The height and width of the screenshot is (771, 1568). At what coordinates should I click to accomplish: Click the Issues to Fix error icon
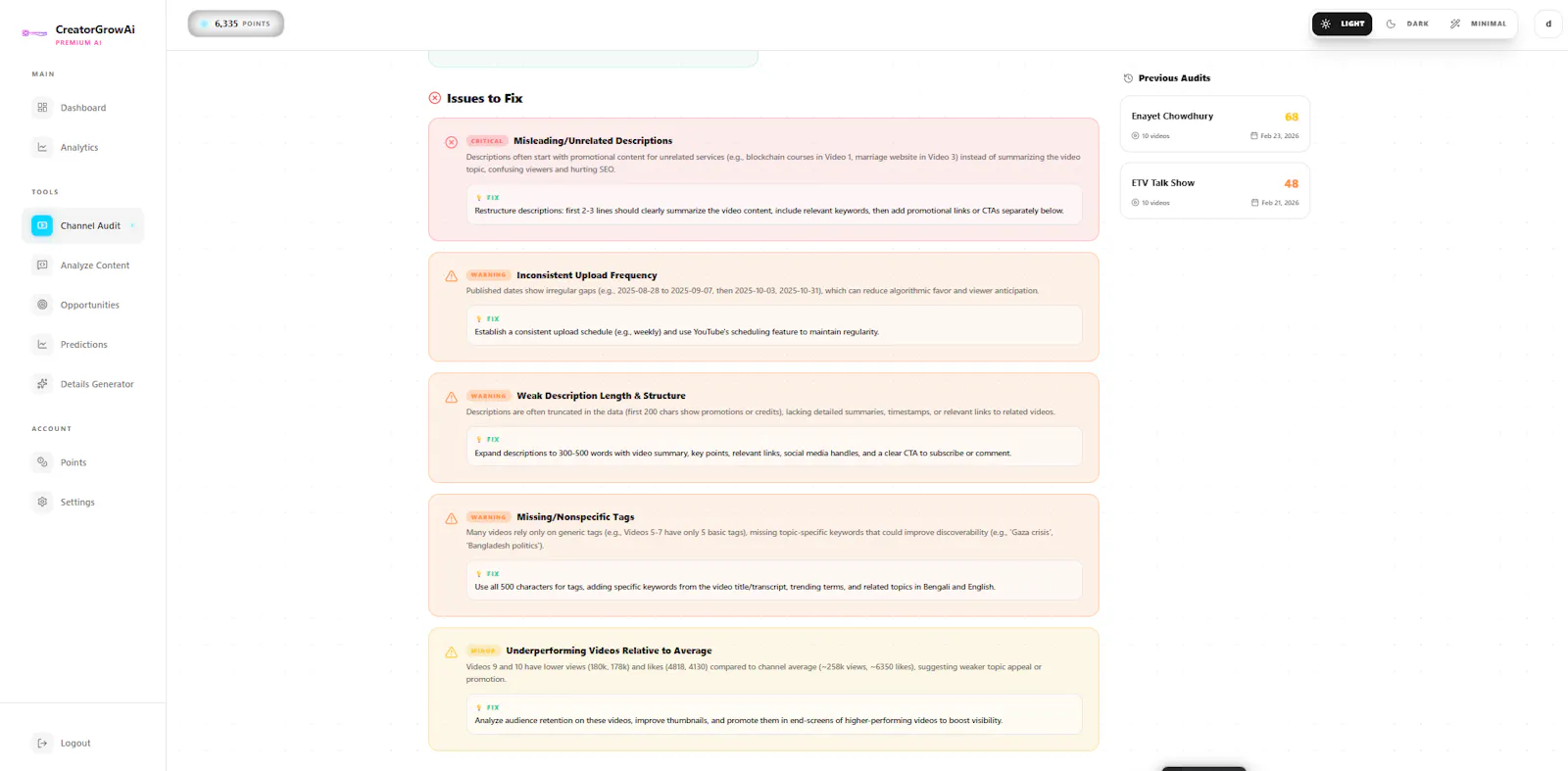coord(435,98)
